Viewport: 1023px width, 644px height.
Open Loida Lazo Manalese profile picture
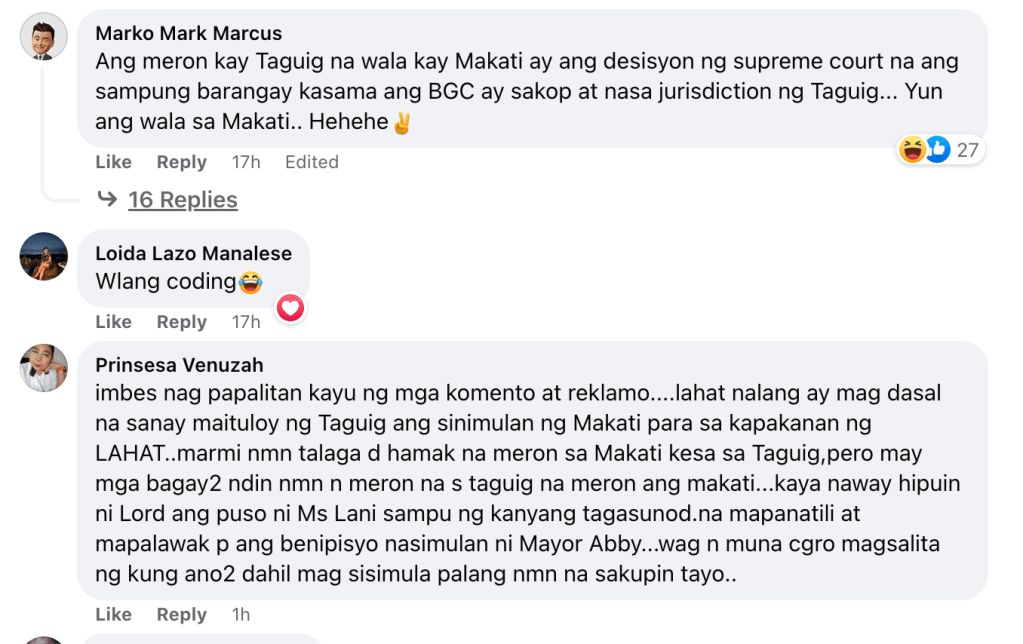[x=44, y=257]
